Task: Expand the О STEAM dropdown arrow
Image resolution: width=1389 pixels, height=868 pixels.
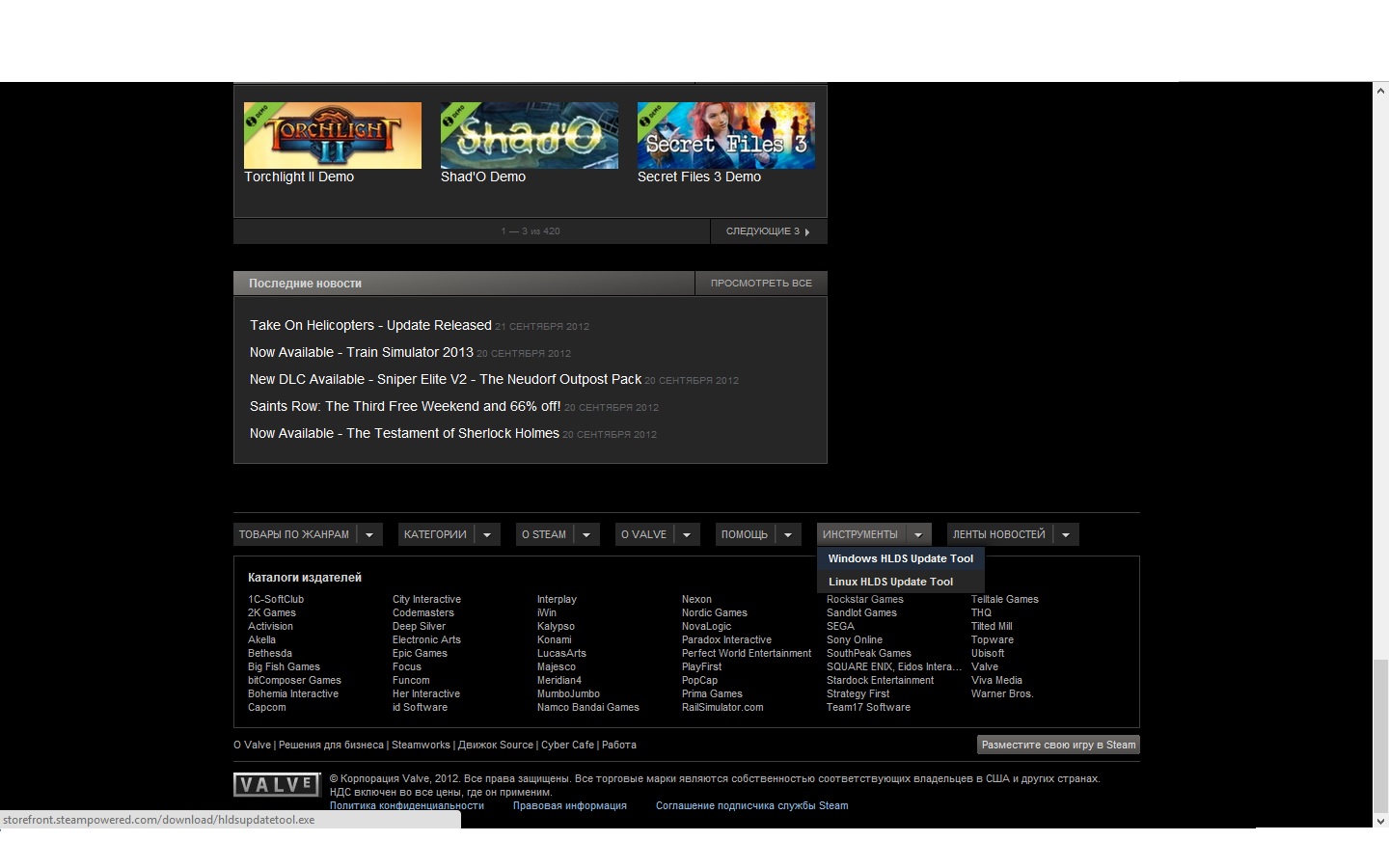Action: (x=586, y=534)
